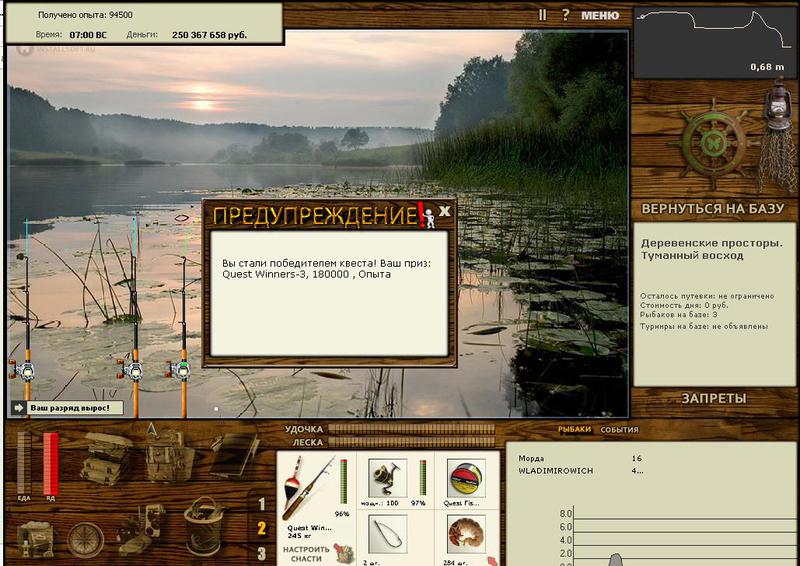The width and height of the screenshot is (800, 566).
Task: Click the ЗАПРЕТЫ button
Action: pos(714,399)
